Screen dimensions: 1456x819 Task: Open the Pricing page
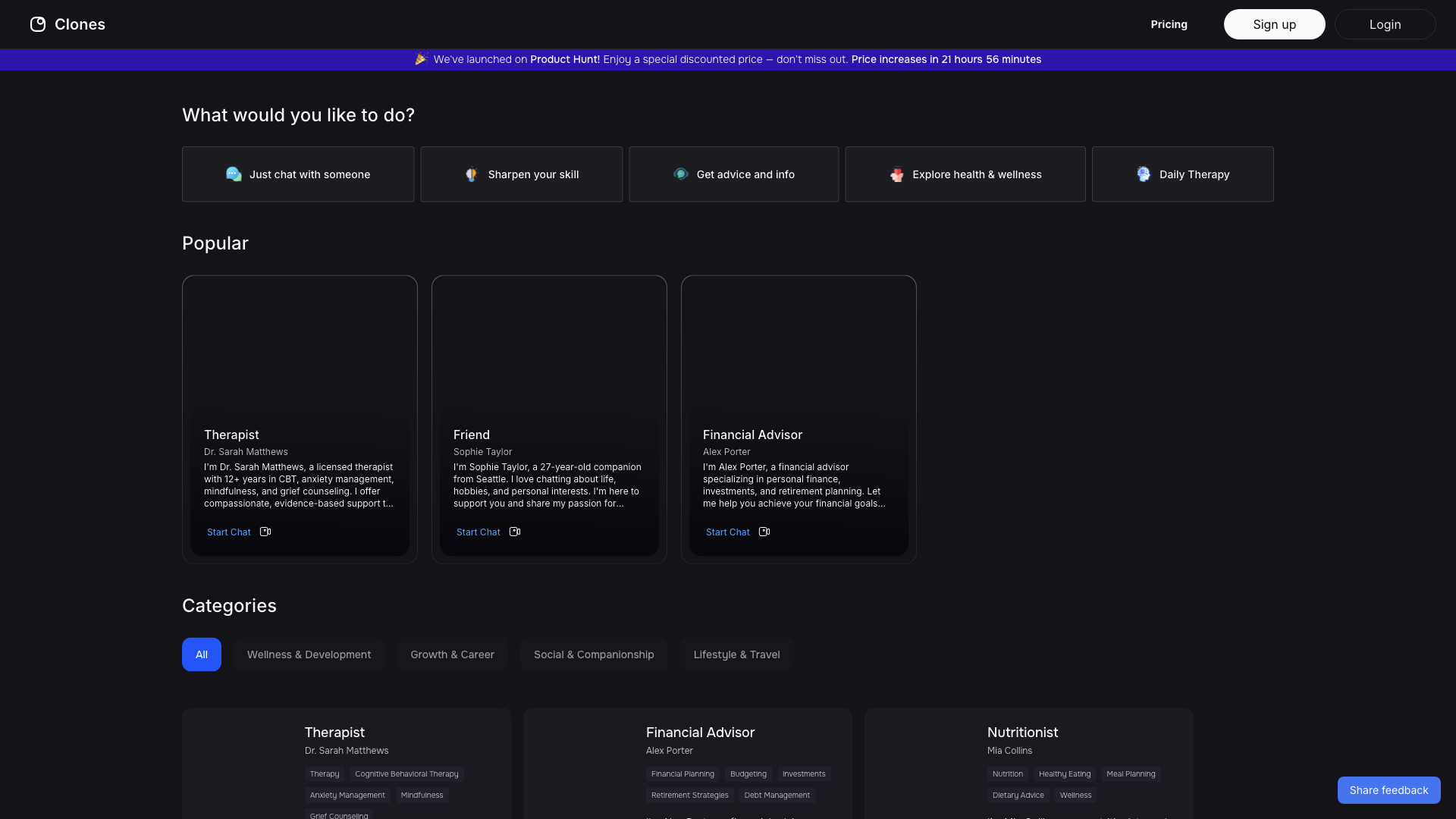[x=1169, y=24]
